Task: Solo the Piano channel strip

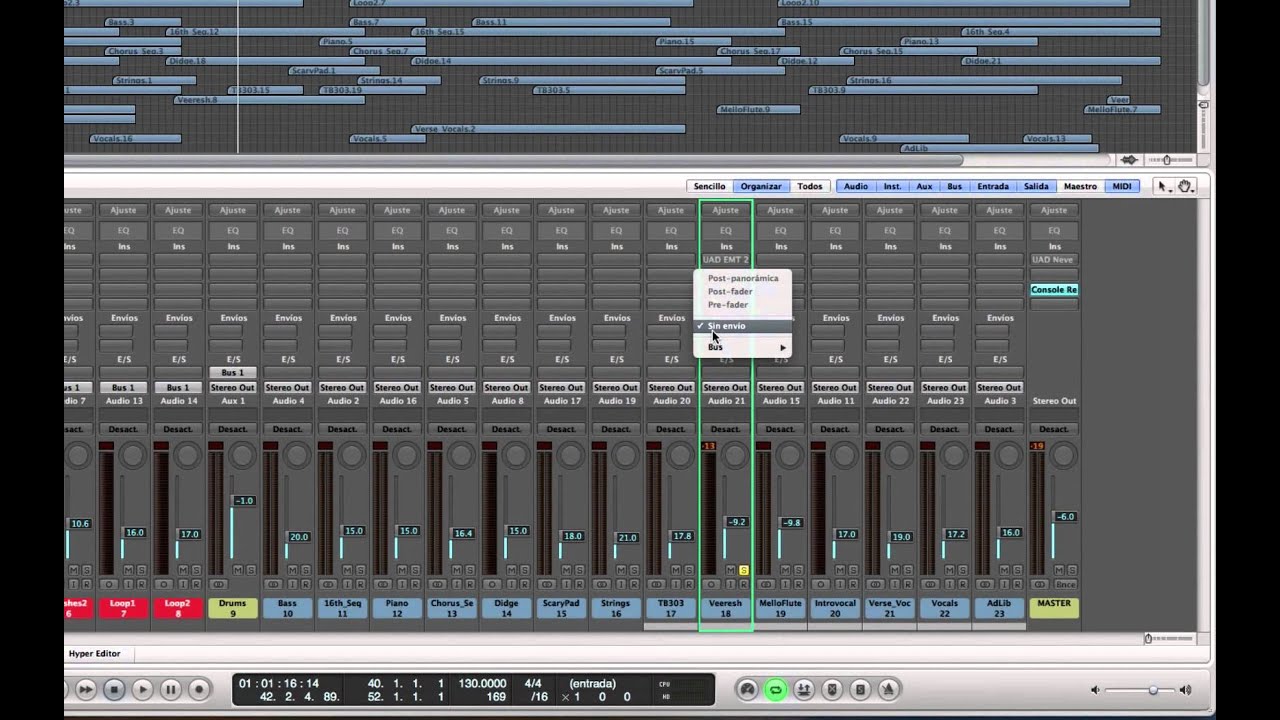Action: (414, 570)
